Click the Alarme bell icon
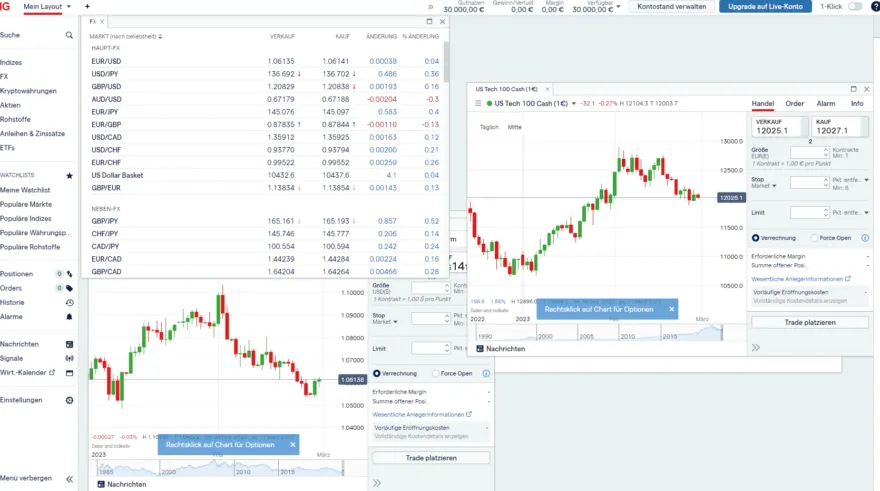This screenshot has height=491, width=880. coord(69,316)
